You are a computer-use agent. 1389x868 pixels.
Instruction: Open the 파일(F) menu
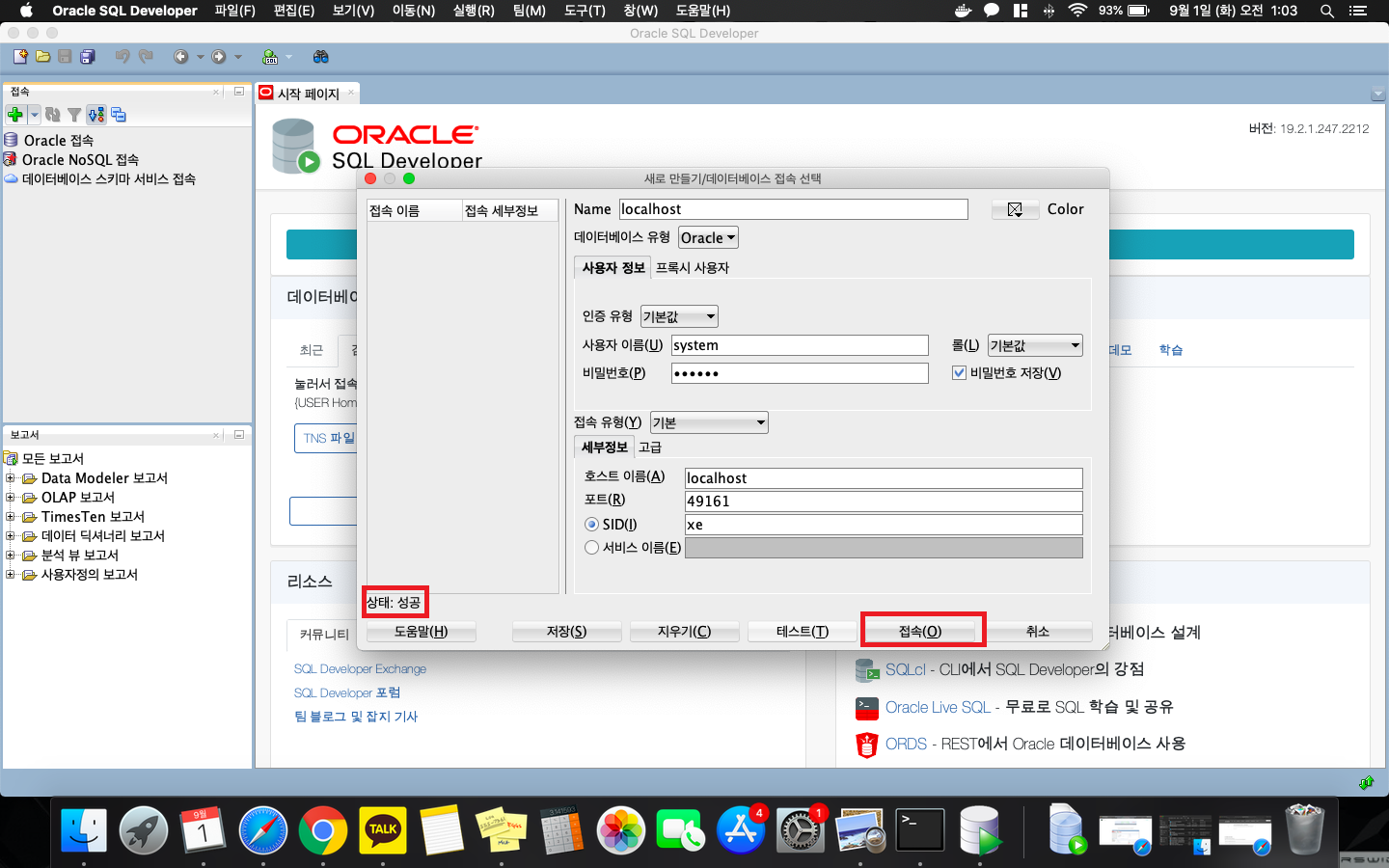(x=234, y=11)
